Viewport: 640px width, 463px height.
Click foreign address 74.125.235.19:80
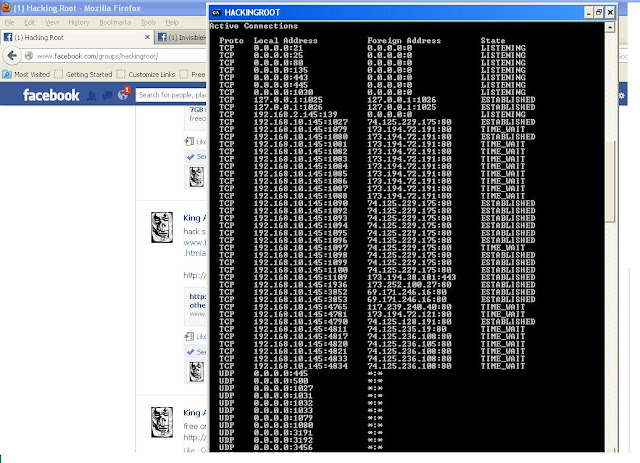[407, 329]
